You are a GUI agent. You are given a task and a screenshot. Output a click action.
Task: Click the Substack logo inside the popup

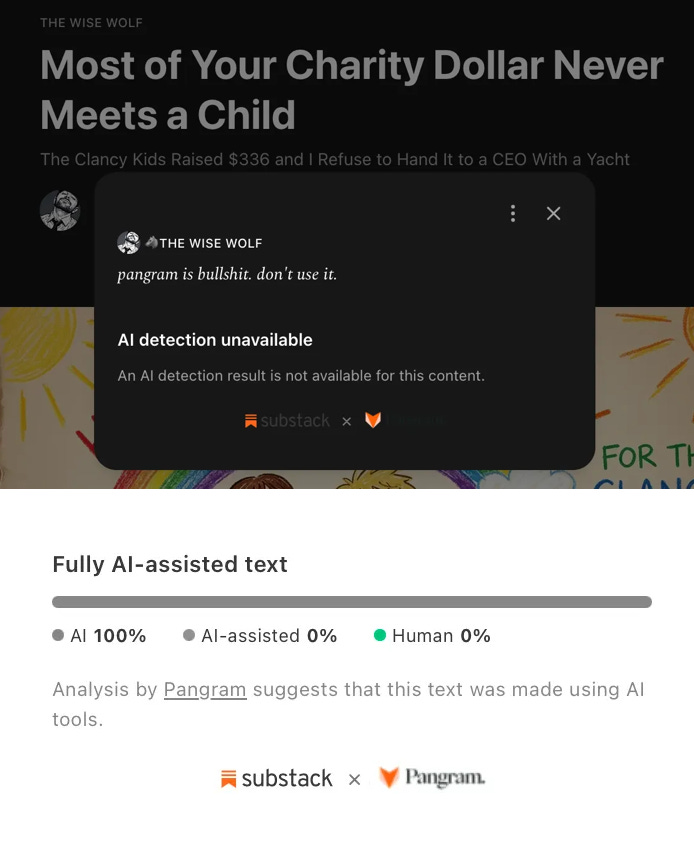[x=287, y=420]
